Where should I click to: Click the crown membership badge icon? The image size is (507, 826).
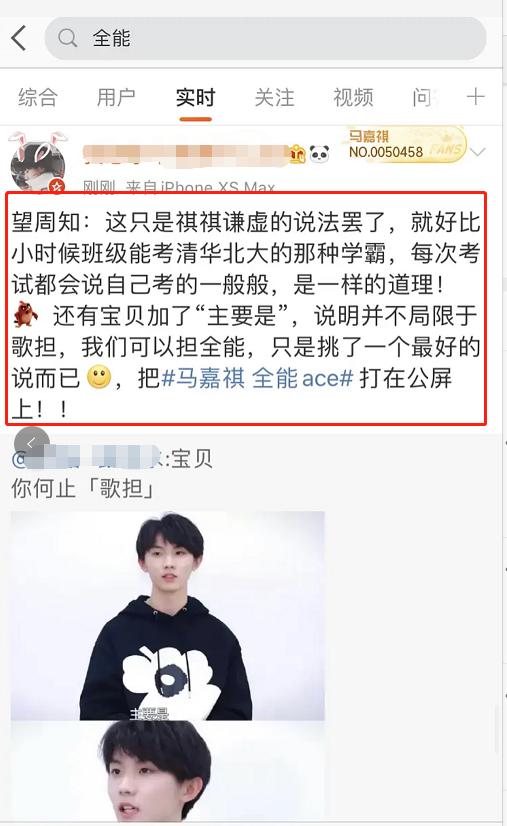(x=298, y=153)
